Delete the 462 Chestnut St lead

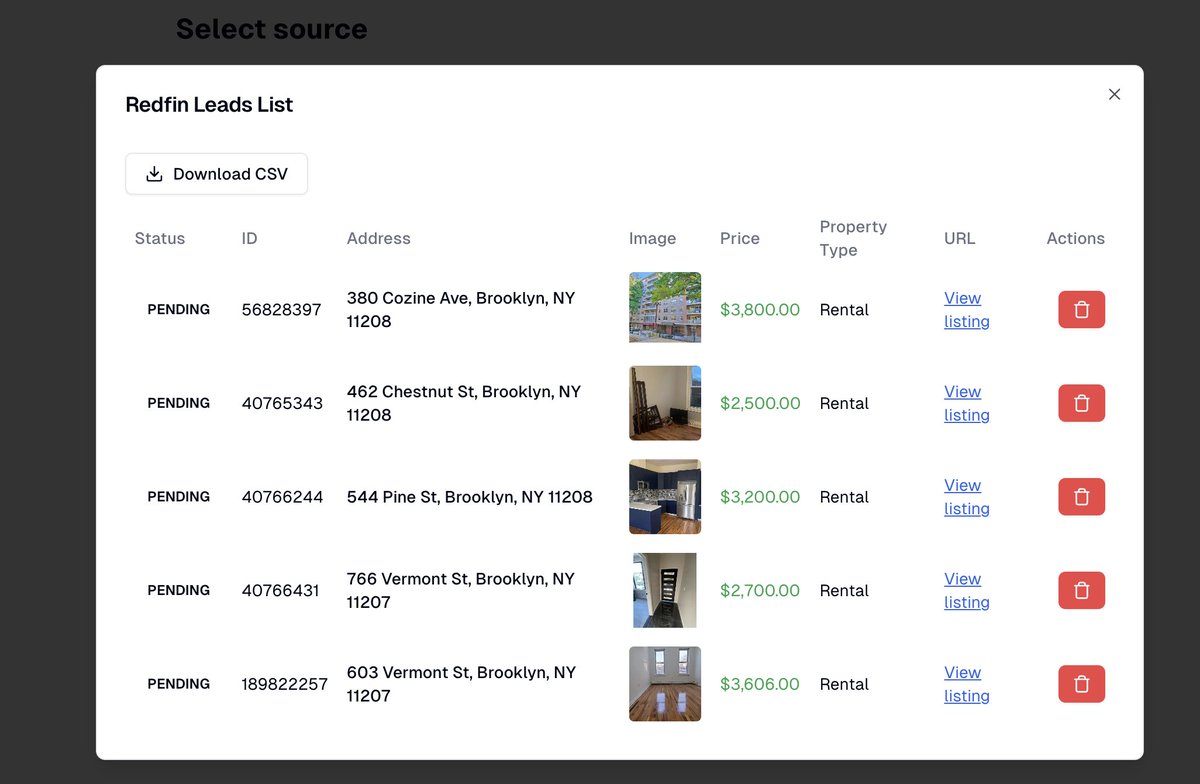[x=1081, y=403]
